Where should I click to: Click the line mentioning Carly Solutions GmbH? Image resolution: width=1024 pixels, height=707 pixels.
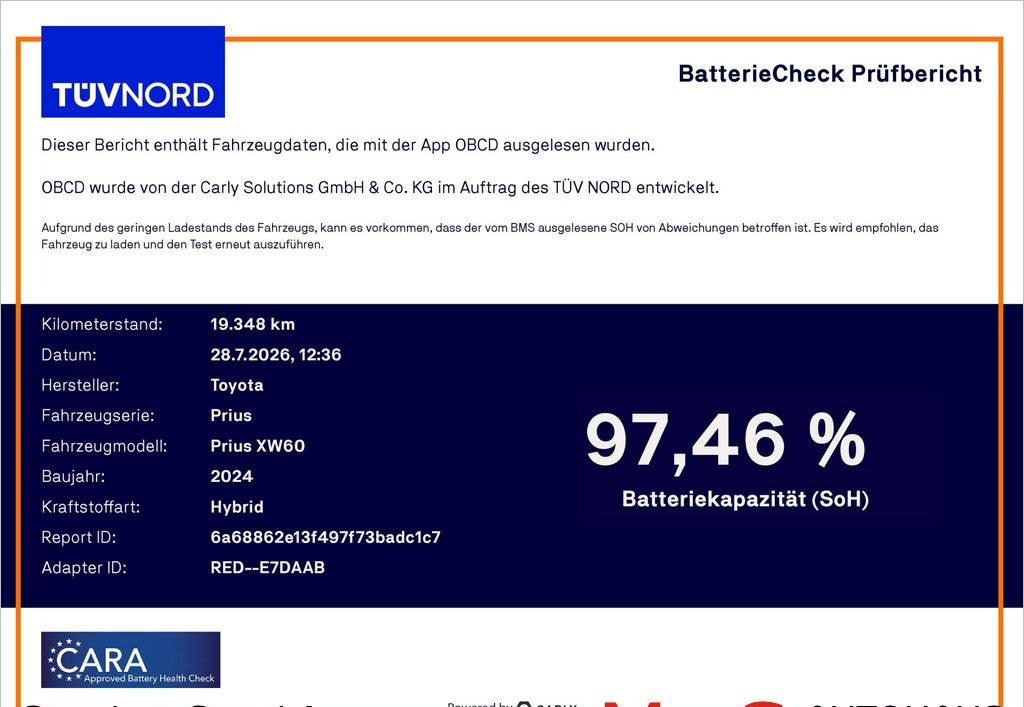[380, 187]
